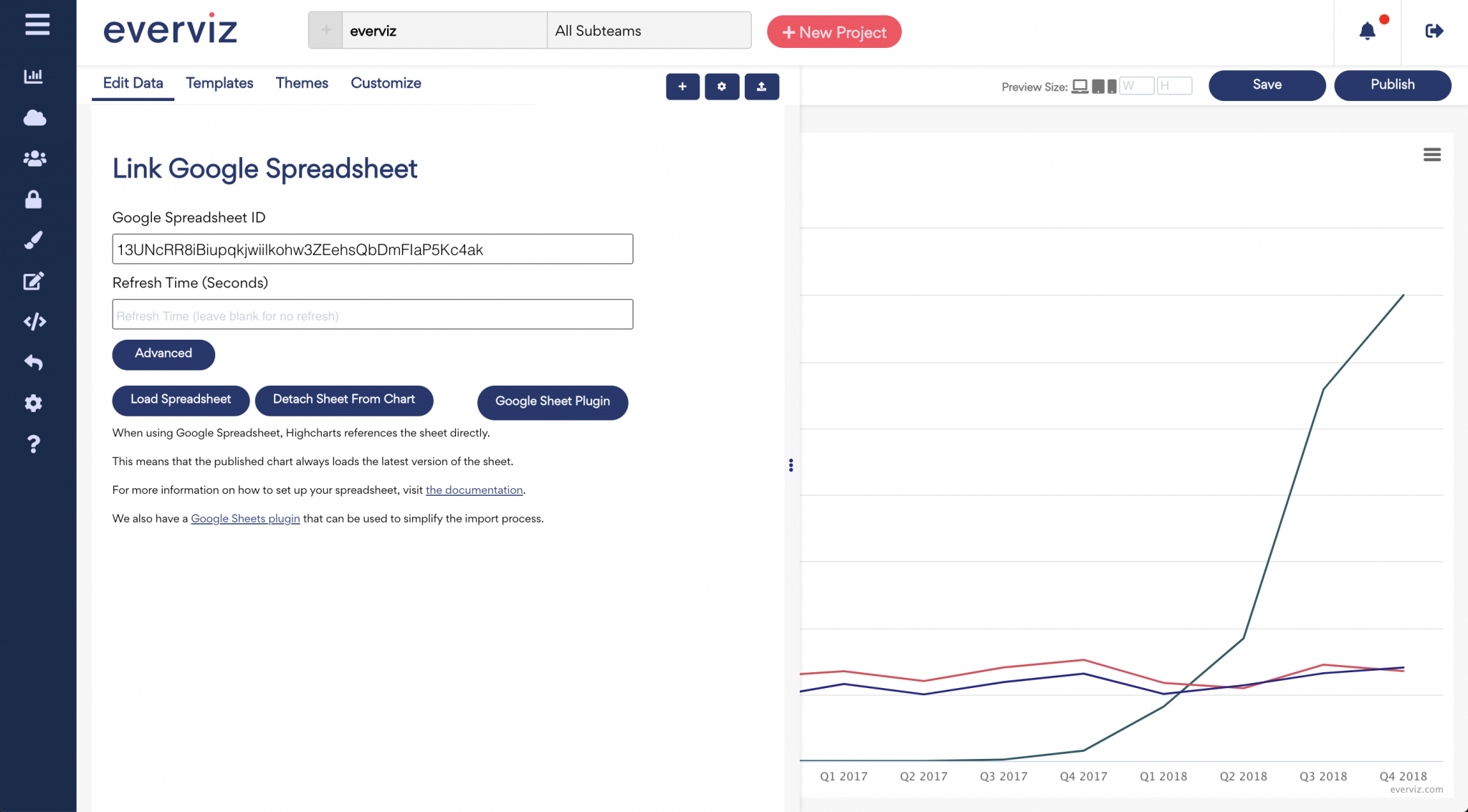Click the Detach Sheet From Chart button
Viewport: 1468px width, 812px height.
pyautogui.click(x=343, y=400)
